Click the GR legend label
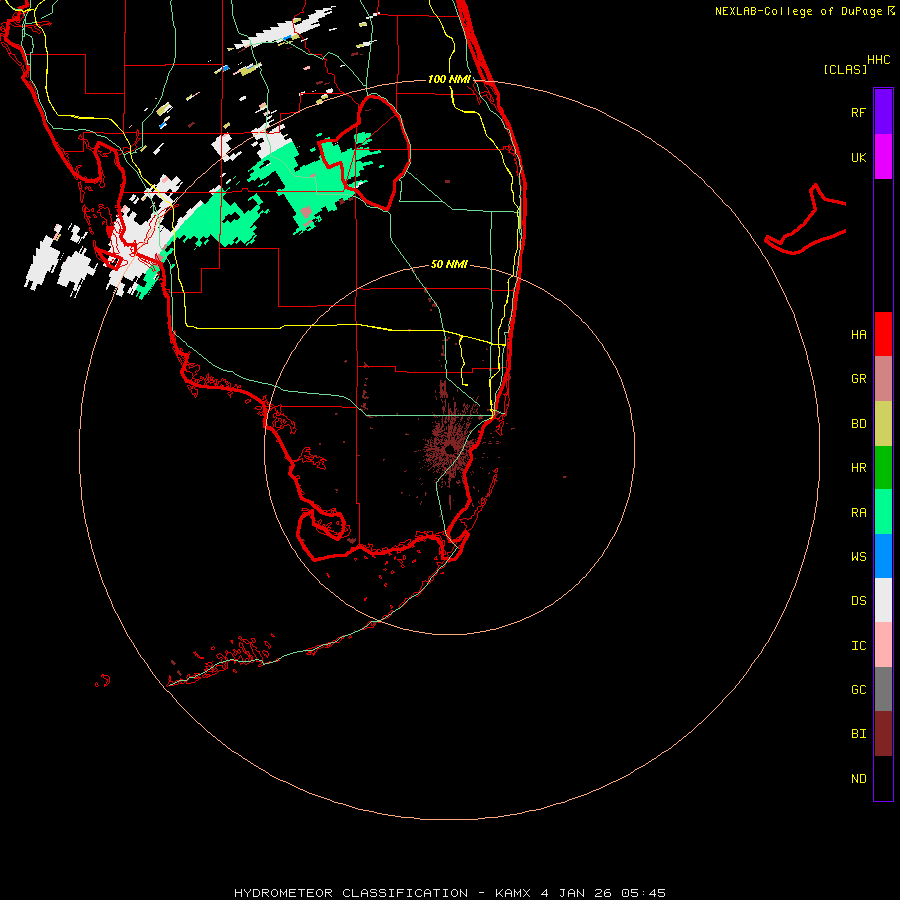 point(858,379)
